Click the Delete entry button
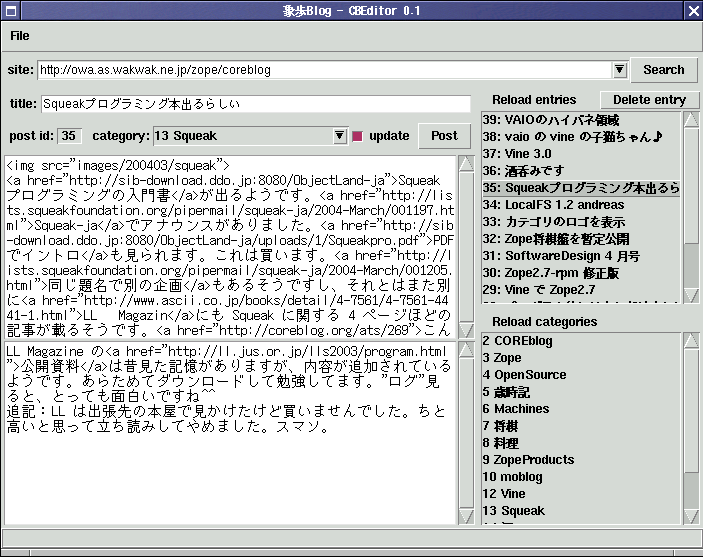This screenshot has width=703, height=557. tap(649, 100)
